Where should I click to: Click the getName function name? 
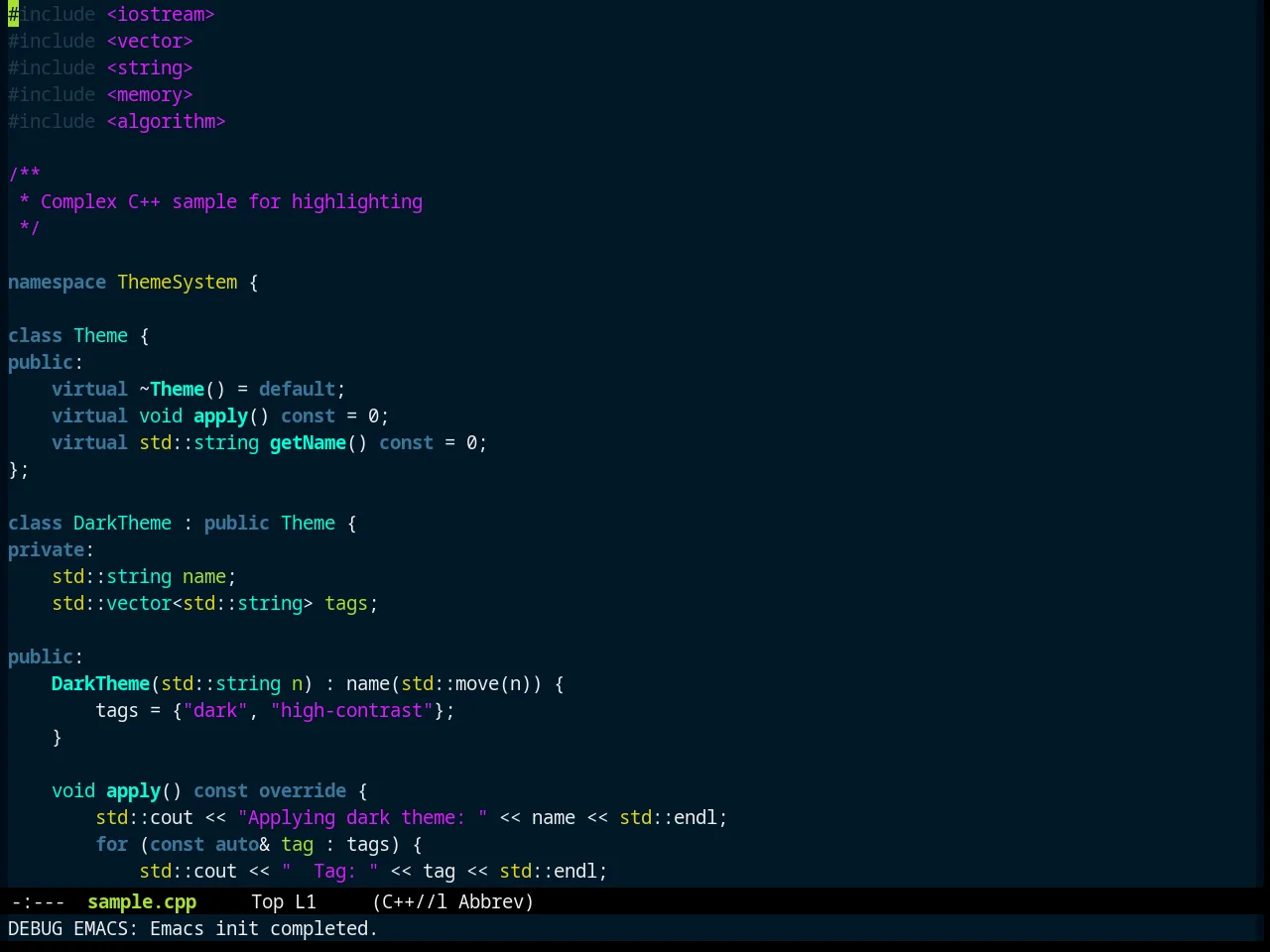pos(309,442)
